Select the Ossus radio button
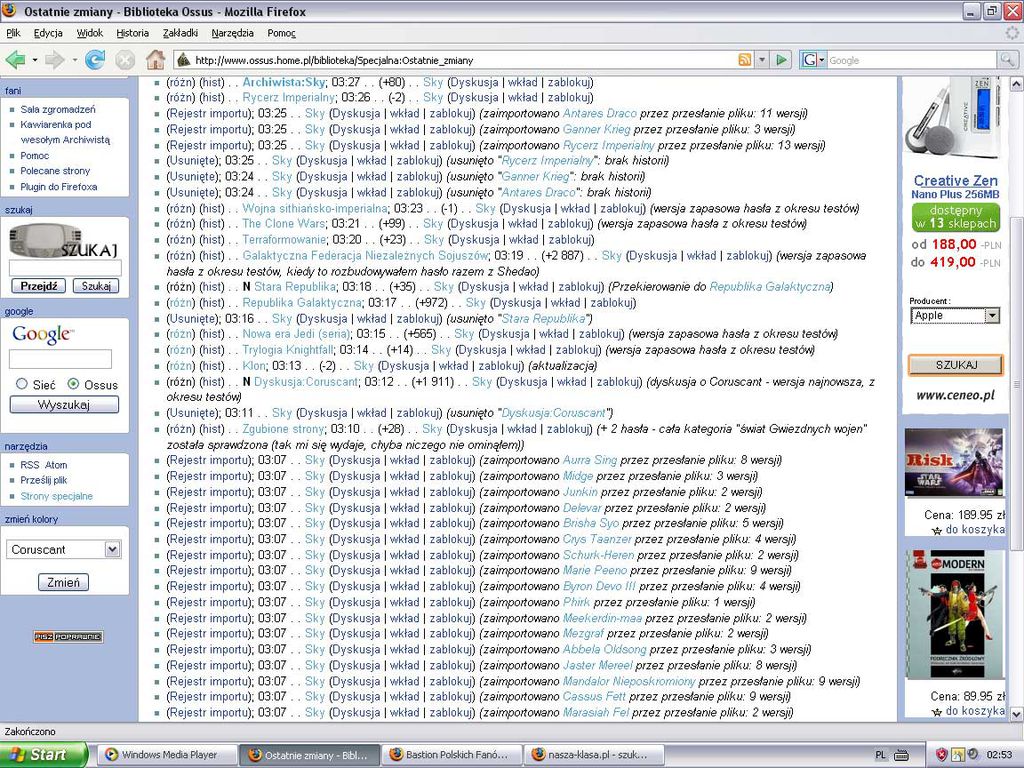 (73, 384)
